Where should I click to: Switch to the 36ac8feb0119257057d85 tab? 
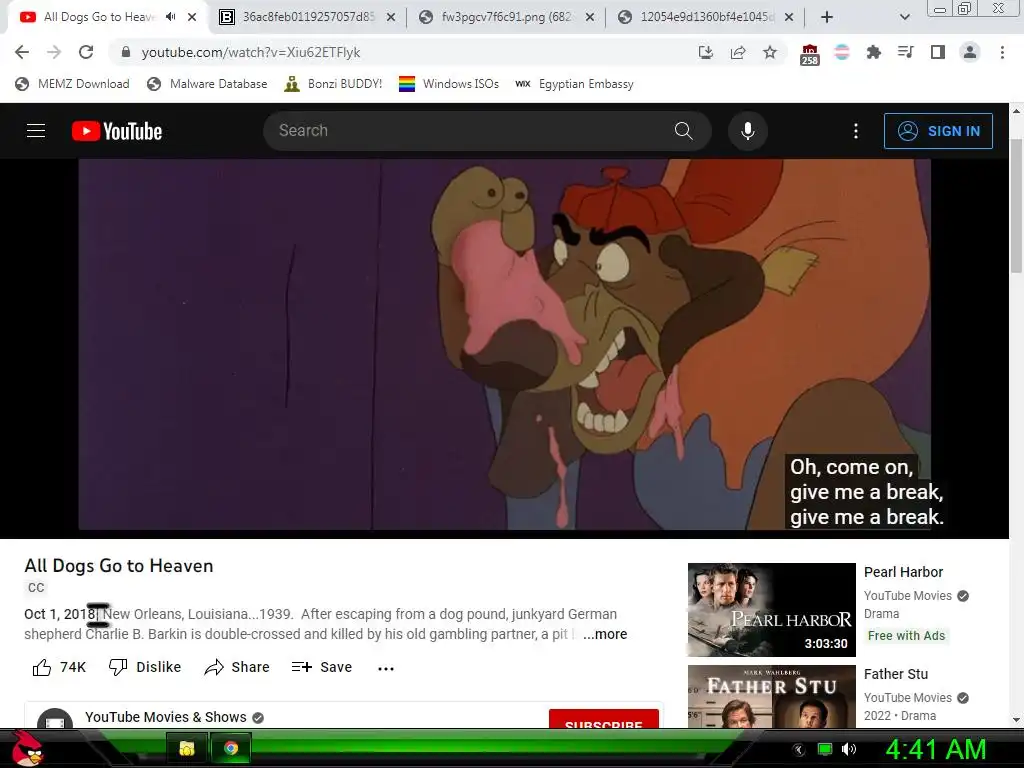(307, 17)
